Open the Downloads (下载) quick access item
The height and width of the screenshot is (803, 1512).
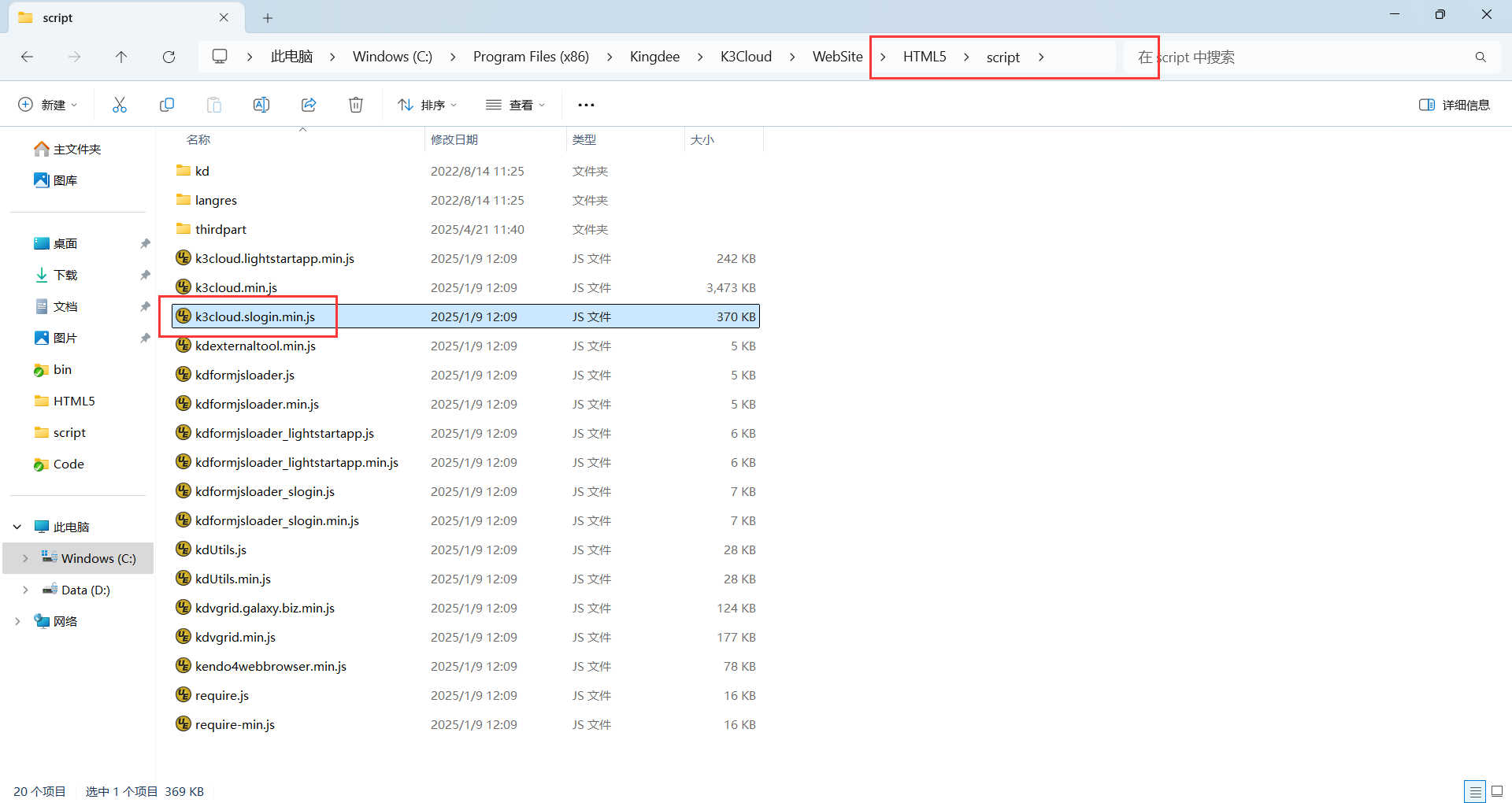(56, 275)
